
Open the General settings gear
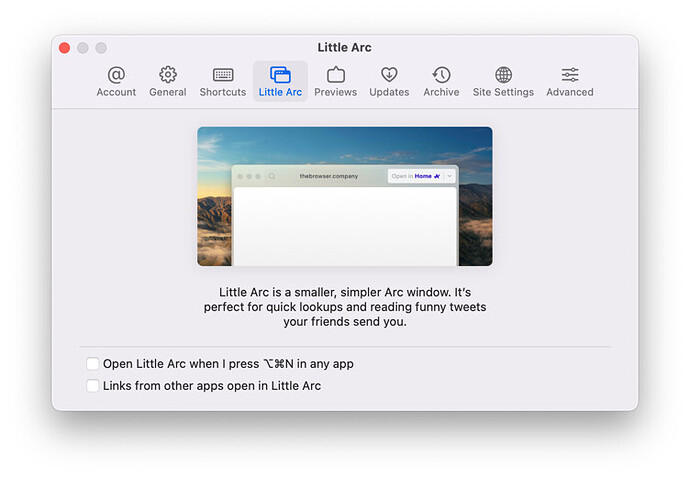168,82
